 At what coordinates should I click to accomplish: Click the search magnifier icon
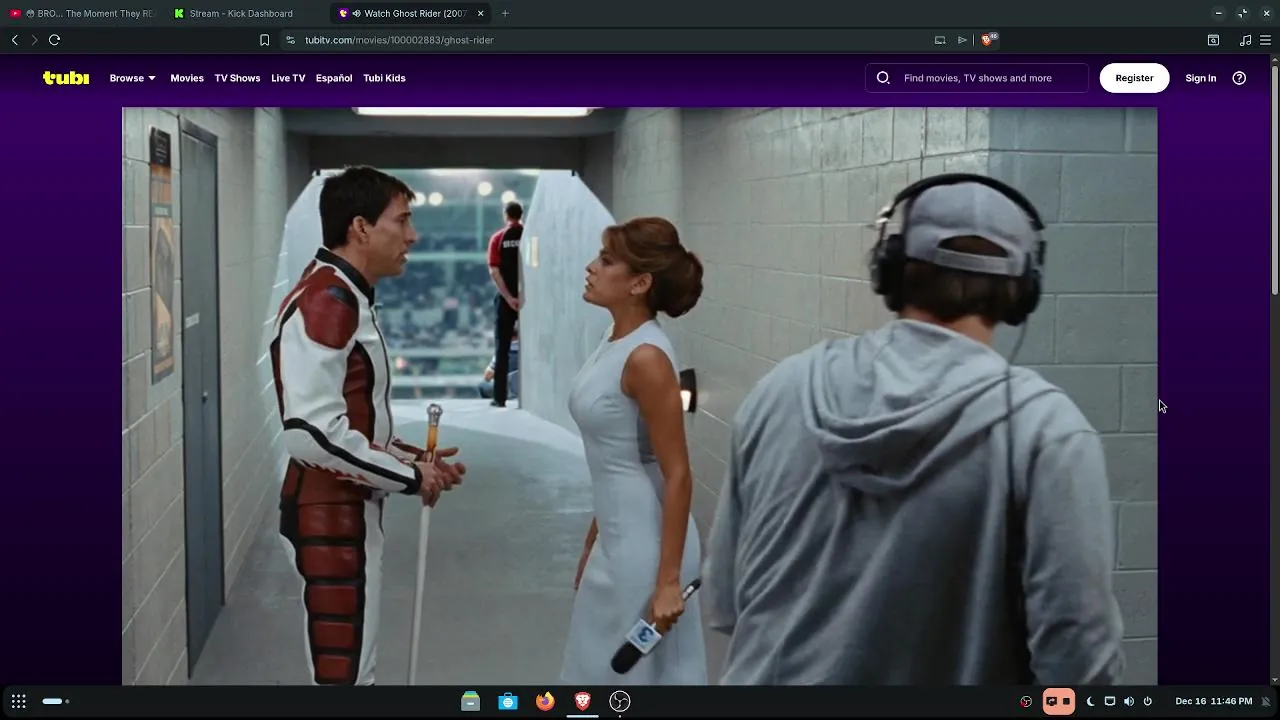pyautogui.click(x=883, y=78)
